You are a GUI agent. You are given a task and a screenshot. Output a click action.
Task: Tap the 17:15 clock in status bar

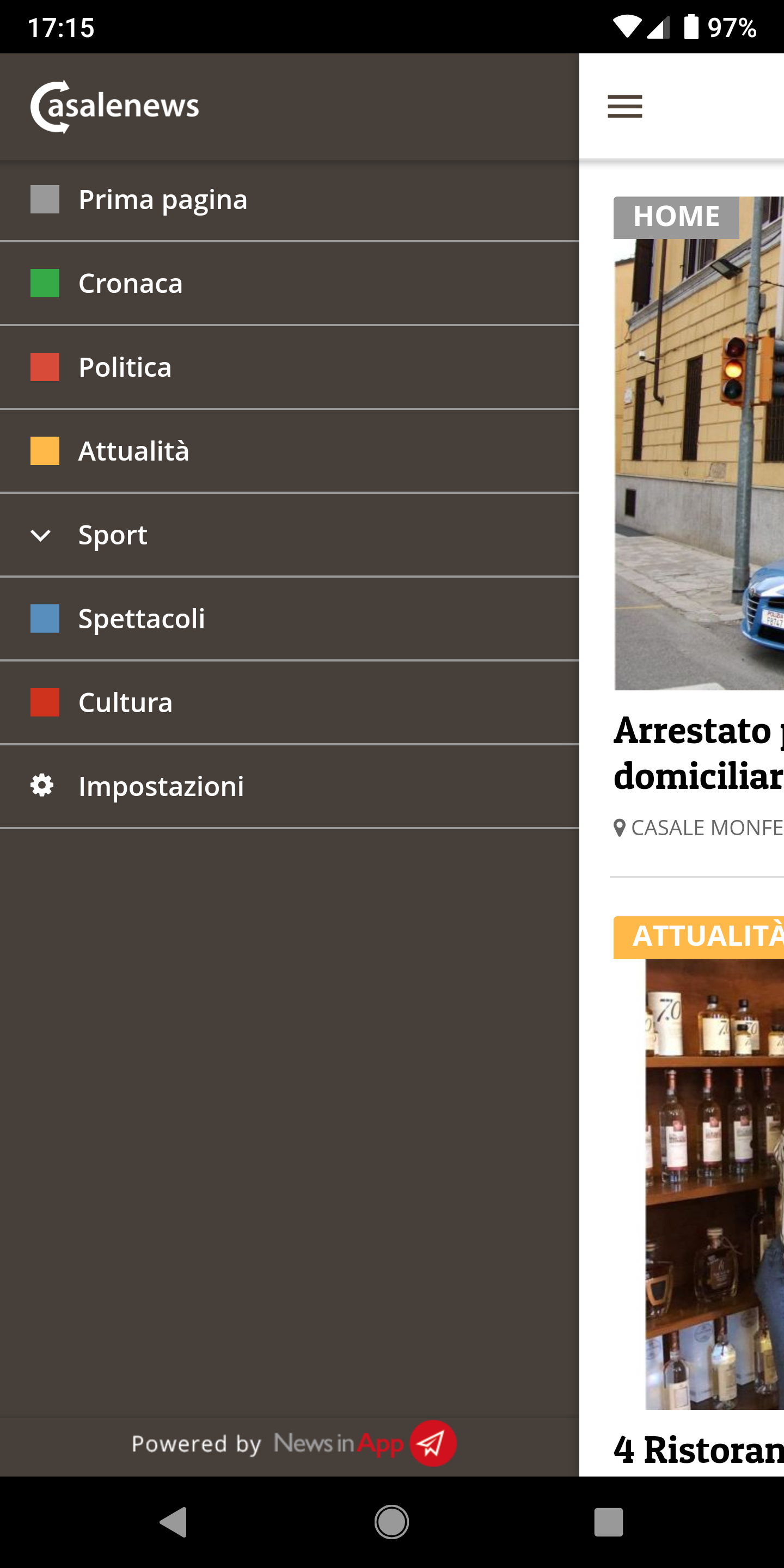(x=61, y=27)
